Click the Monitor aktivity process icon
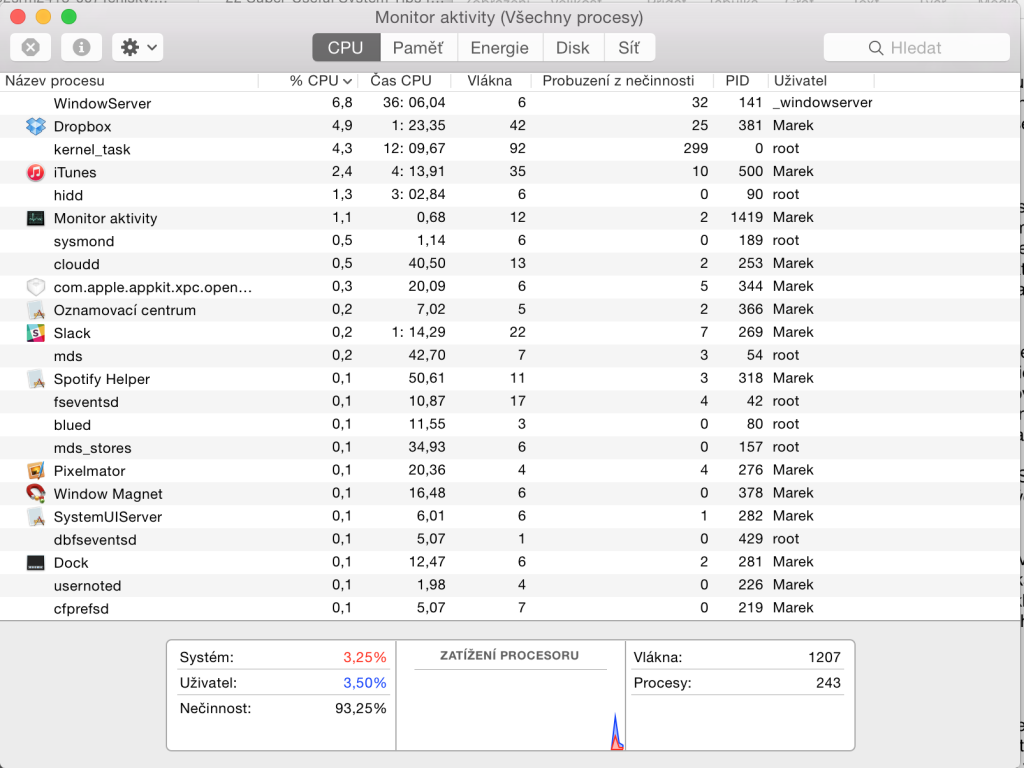Image resolution: width=1024 pixels, height=768 pixels. coord(35,218)
